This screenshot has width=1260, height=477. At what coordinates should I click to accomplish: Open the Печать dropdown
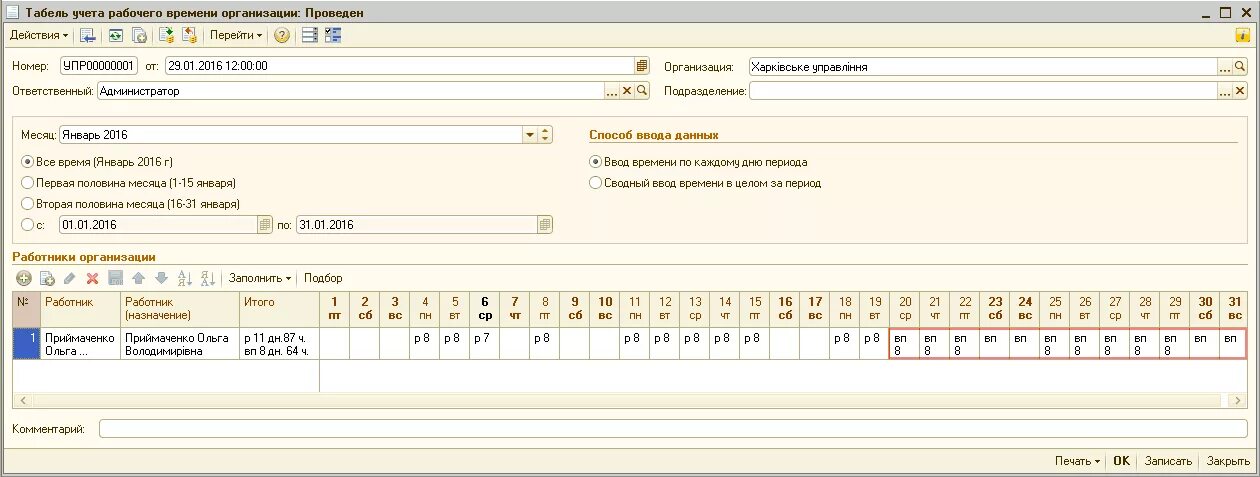pos(1077,461)
